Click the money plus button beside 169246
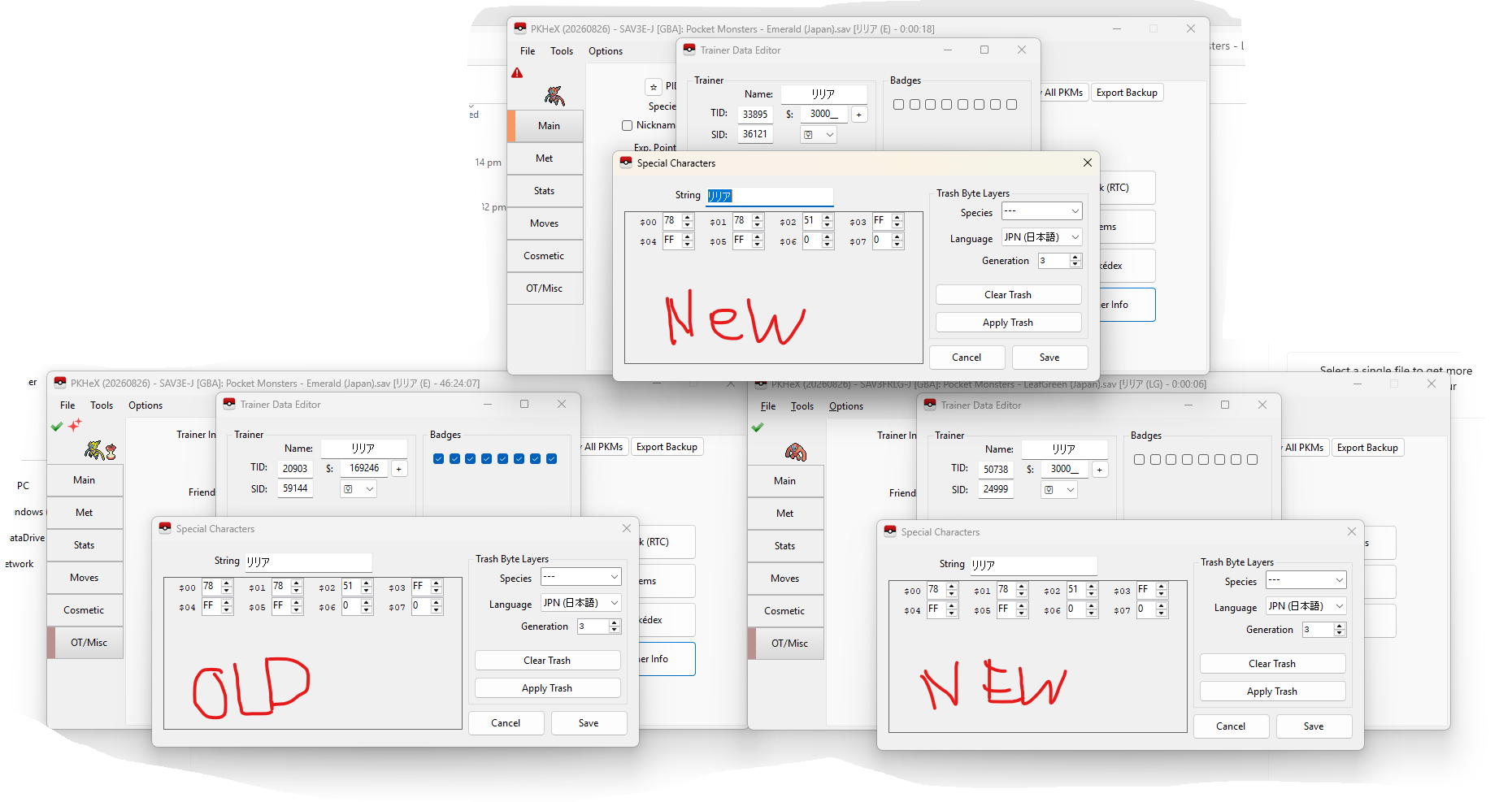The width and height of the screenshot is (1512, 802). pyautogui.click(x=399, y=469)
